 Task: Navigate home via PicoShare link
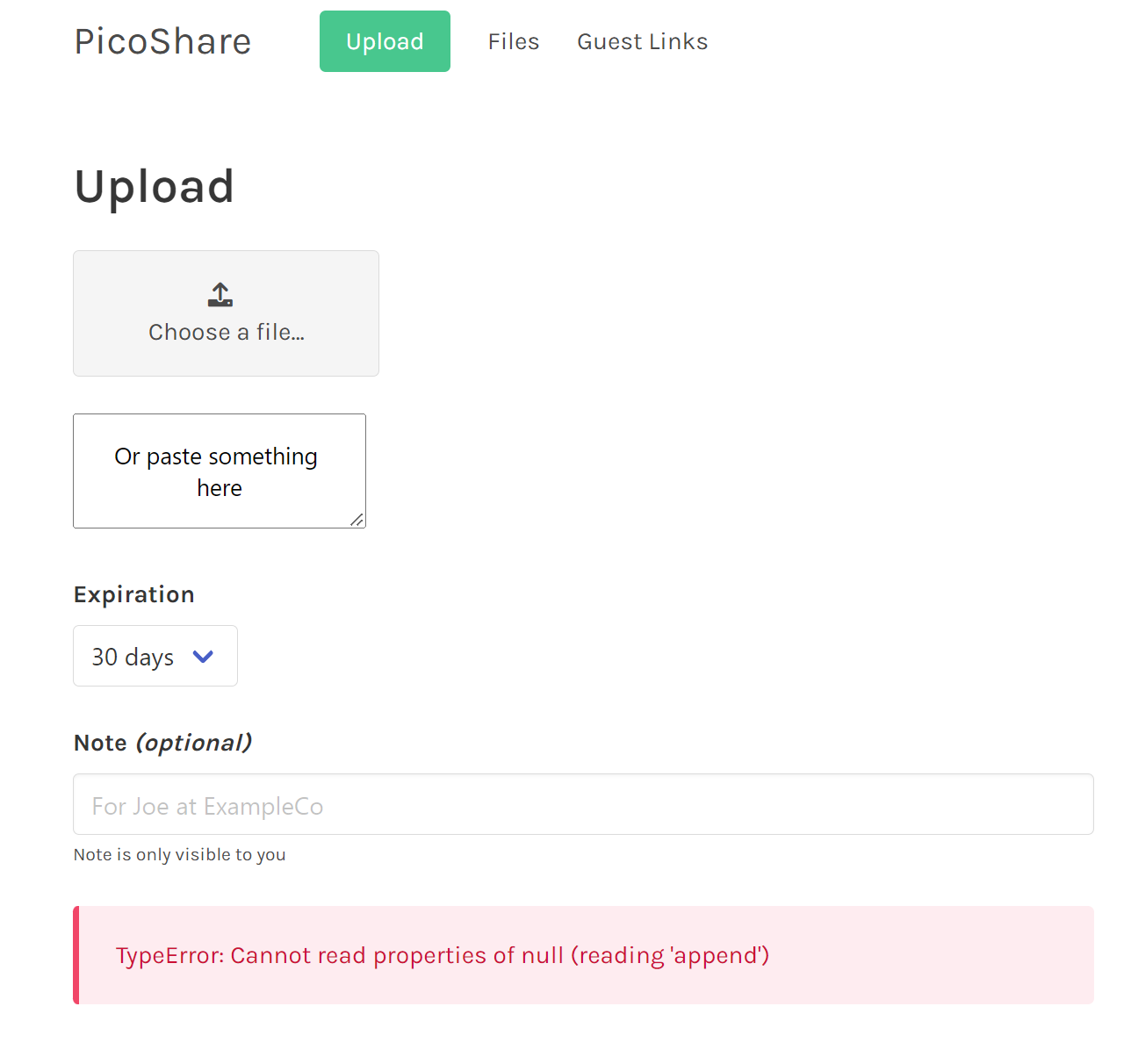162,41
